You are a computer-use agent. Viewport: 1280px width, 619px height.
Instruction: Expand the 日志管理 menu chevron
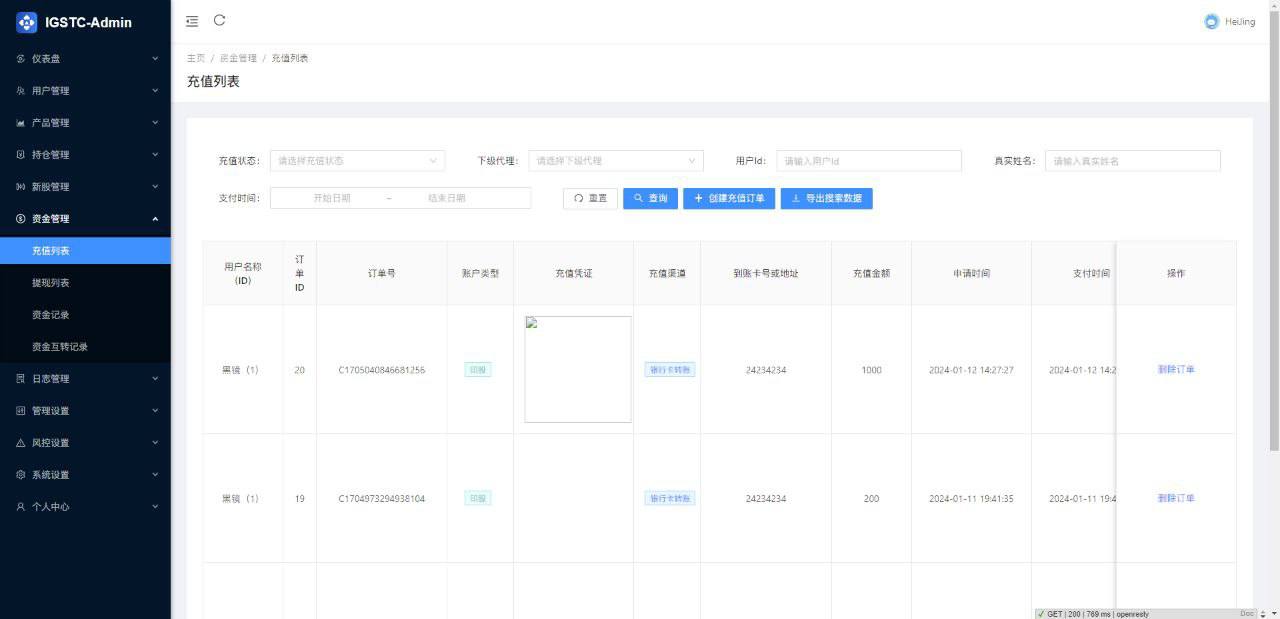[155, 379]
